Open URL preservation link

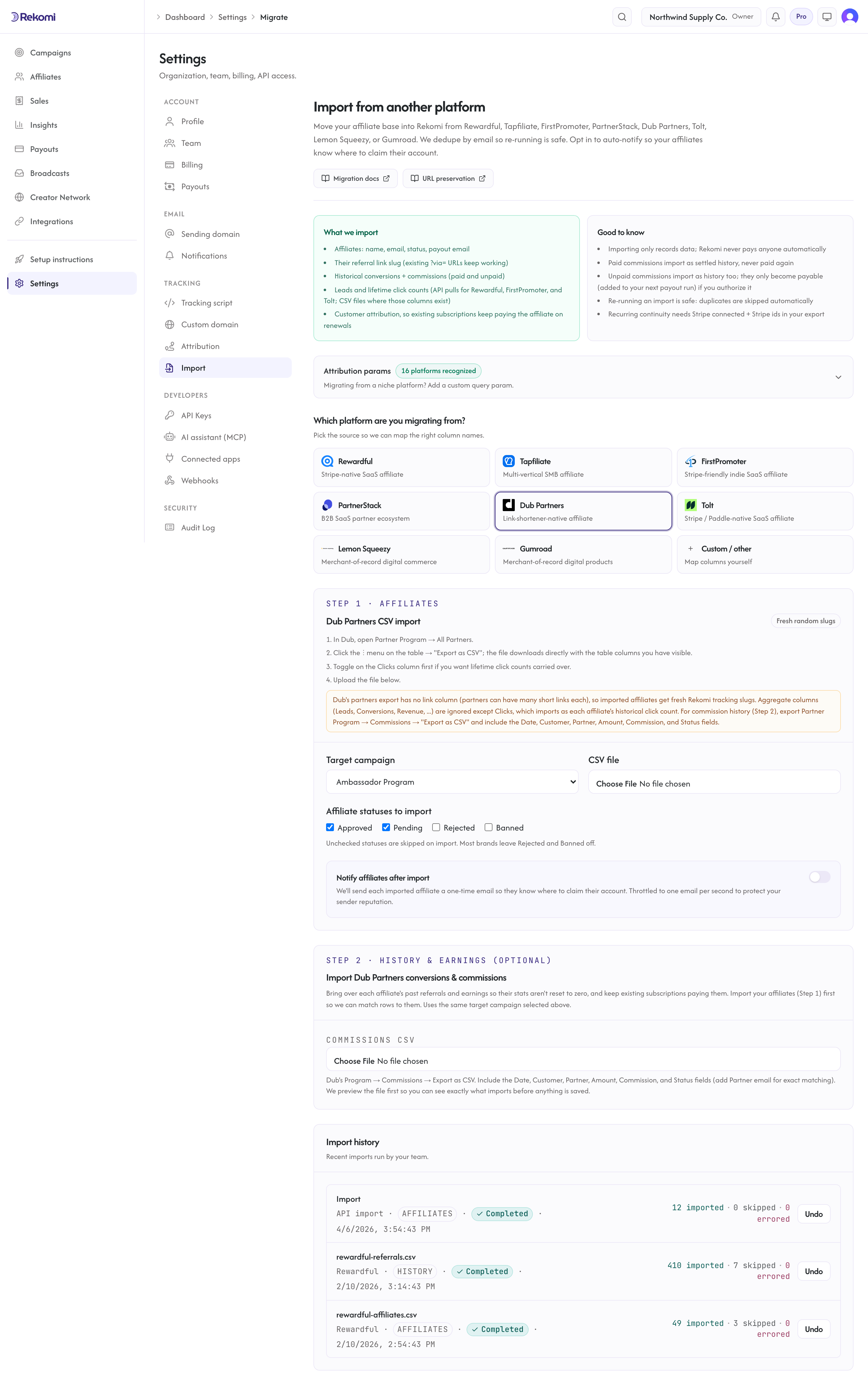(448, 178)
